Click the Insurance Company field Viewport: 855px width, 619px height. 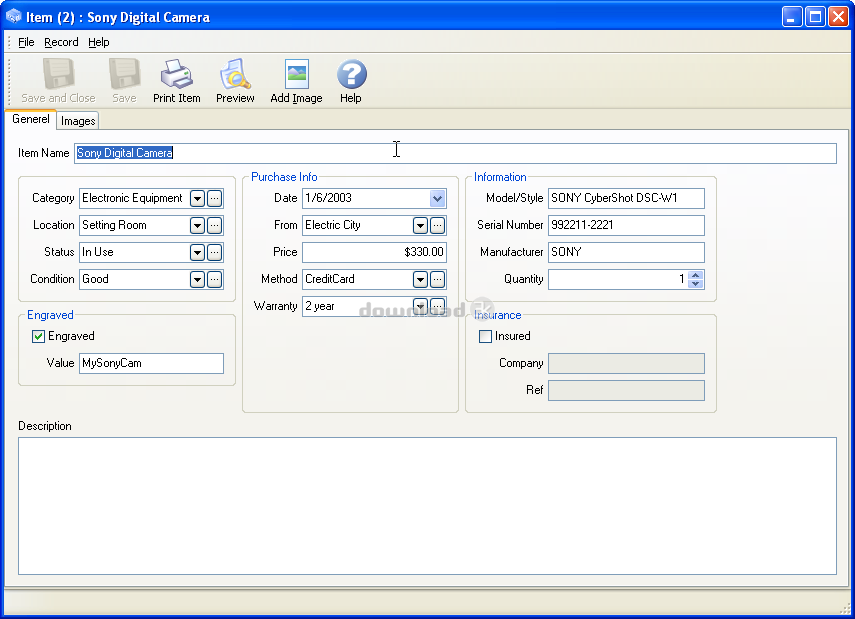(x=626, y=363)
